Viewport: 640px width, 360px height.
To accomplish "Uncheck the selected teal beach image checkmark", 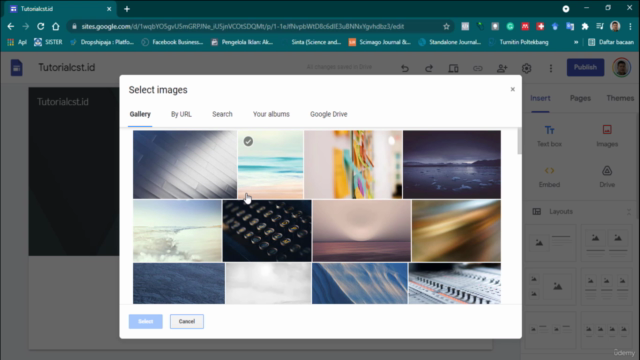I will point(248,141).
